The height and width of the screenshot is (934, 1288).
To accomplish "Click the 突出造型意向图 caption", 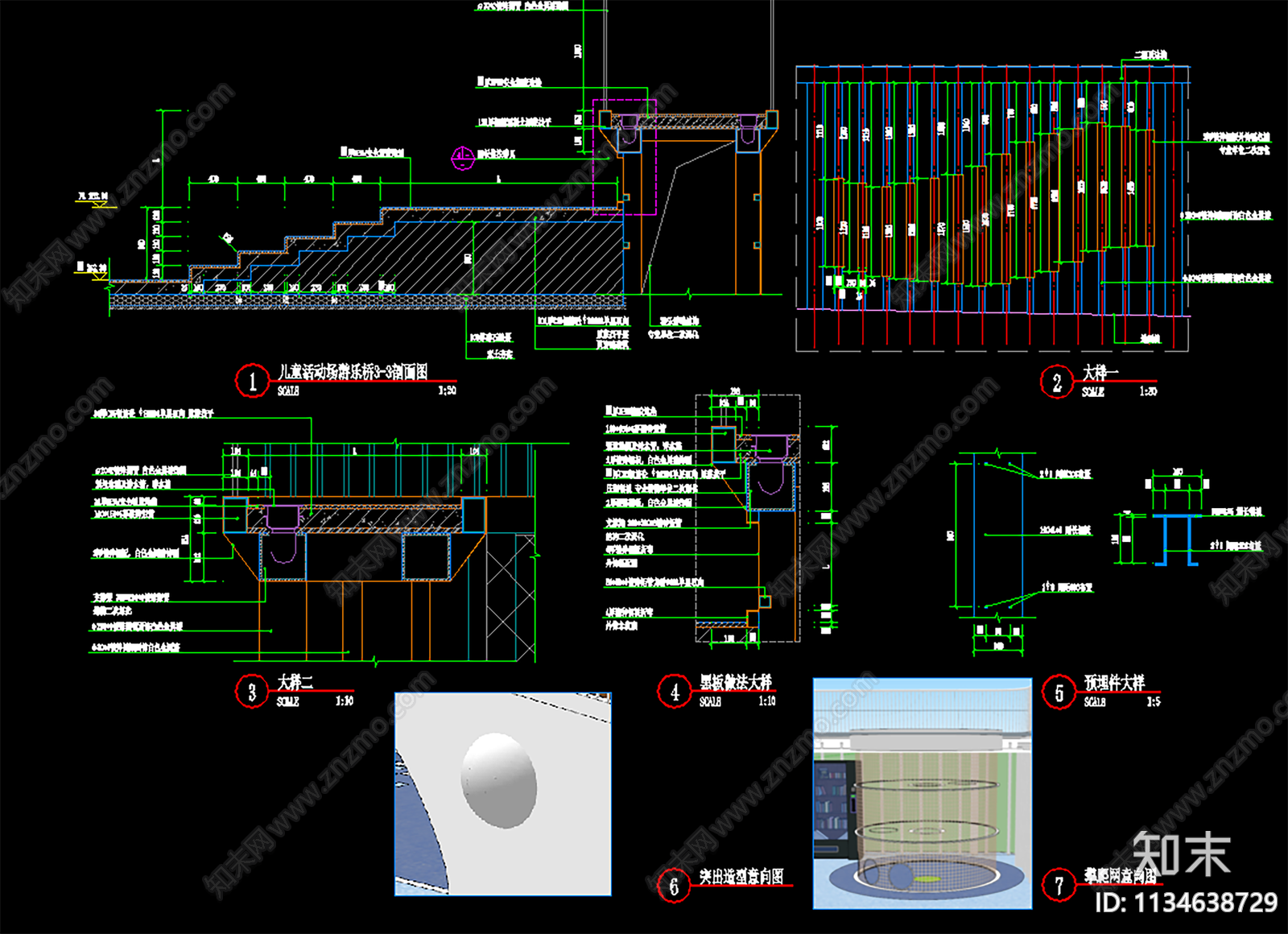I will point(741,876).
